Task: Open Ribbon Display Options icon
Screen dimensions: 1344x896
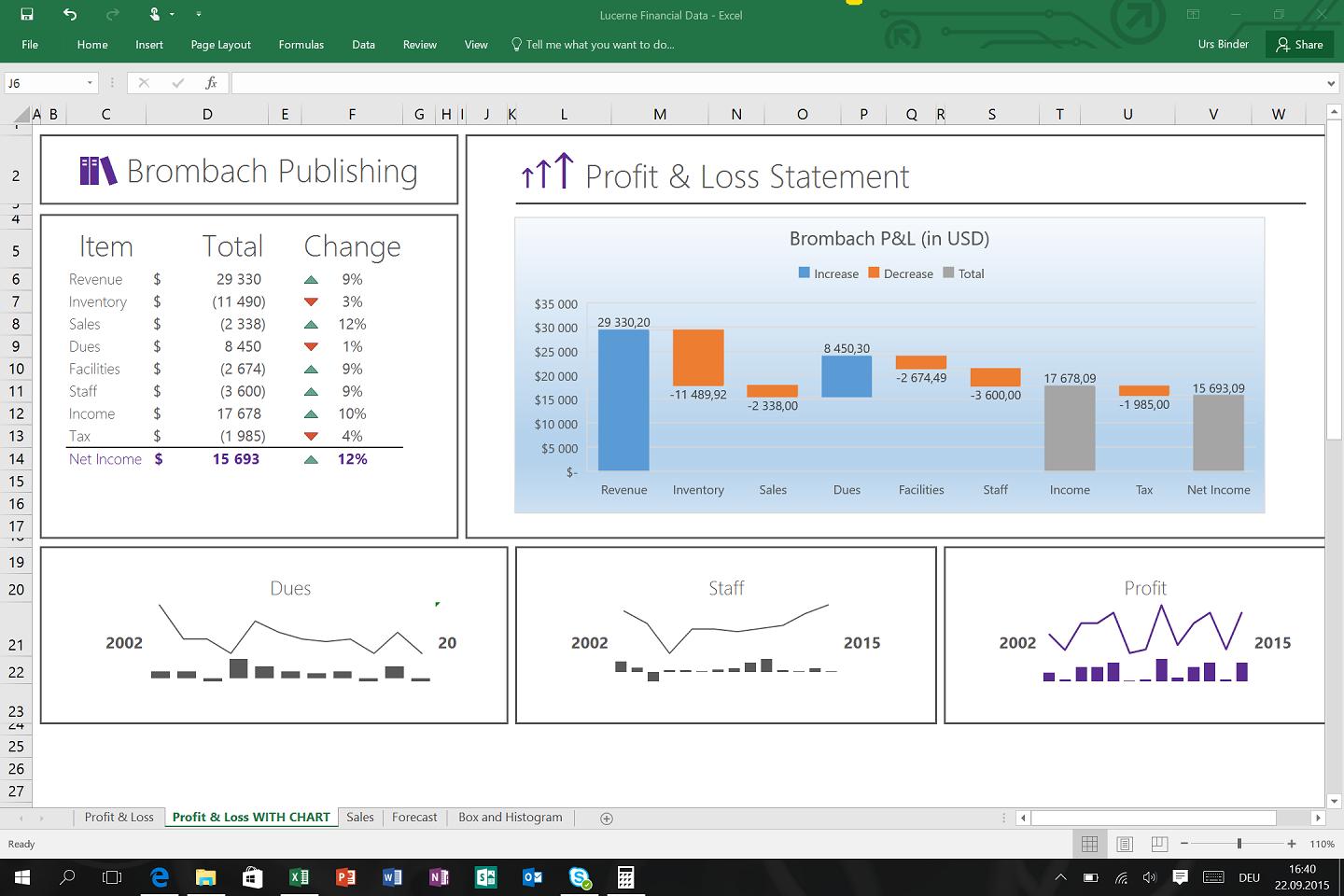Action: tap(1193, 14)
